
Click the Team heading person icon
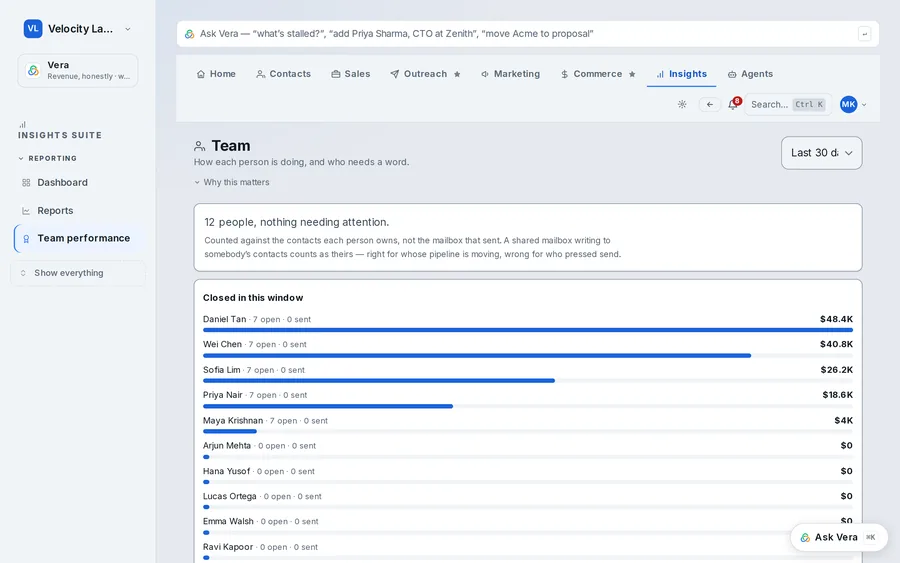(x=199, y=146)
